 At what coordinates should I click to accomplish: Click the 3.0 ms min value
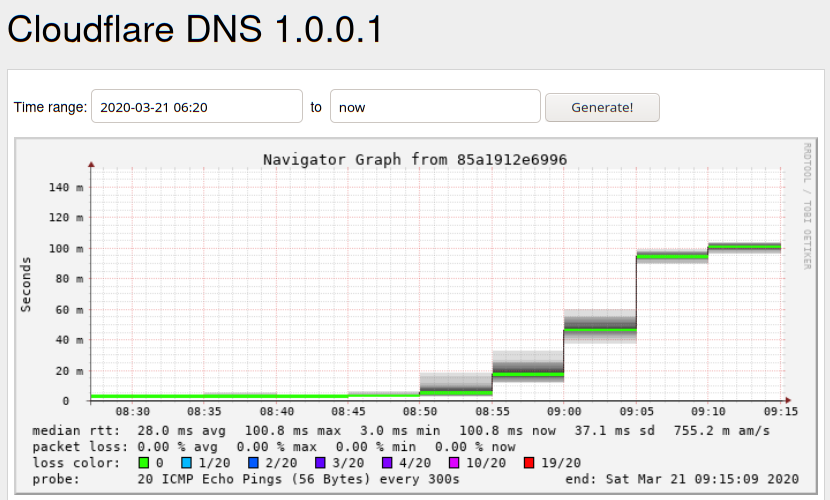tap(400, 431)
